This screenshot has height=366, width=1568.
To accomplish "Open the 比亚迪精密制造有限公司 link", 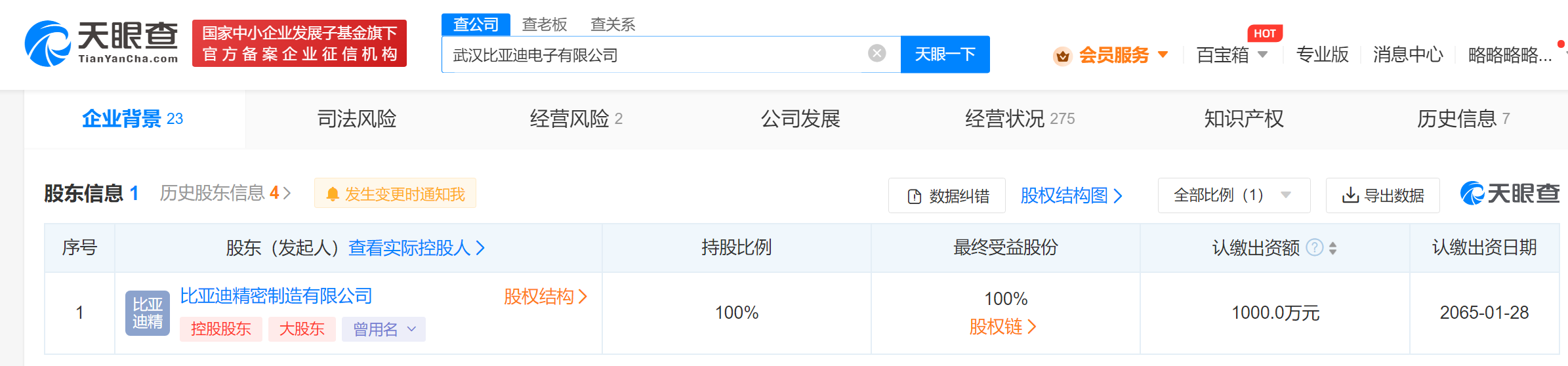I will [x=276, y=296].
